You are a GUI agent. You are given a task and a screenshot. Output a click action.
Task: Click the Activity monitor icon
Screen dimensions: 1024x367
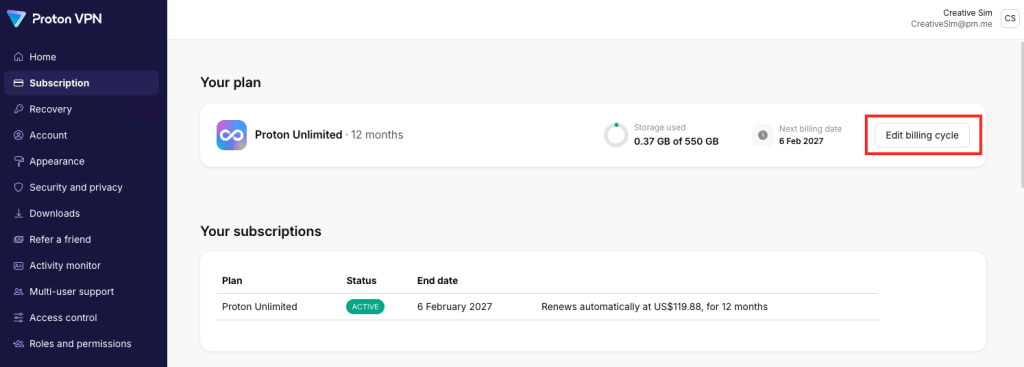18,266
